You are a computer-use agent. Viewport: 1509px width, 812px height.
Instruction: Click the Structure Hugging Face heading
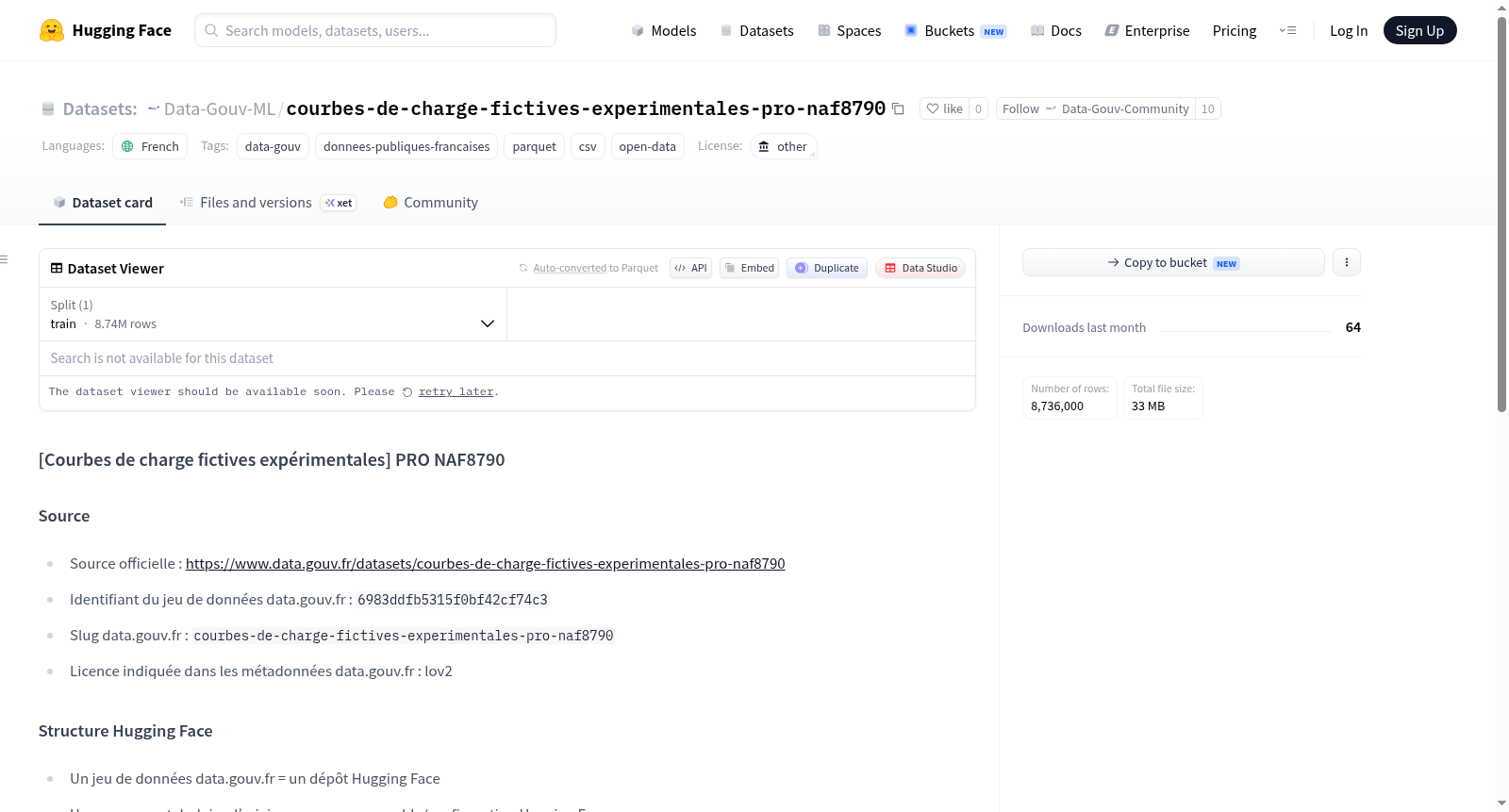(125, 731)
